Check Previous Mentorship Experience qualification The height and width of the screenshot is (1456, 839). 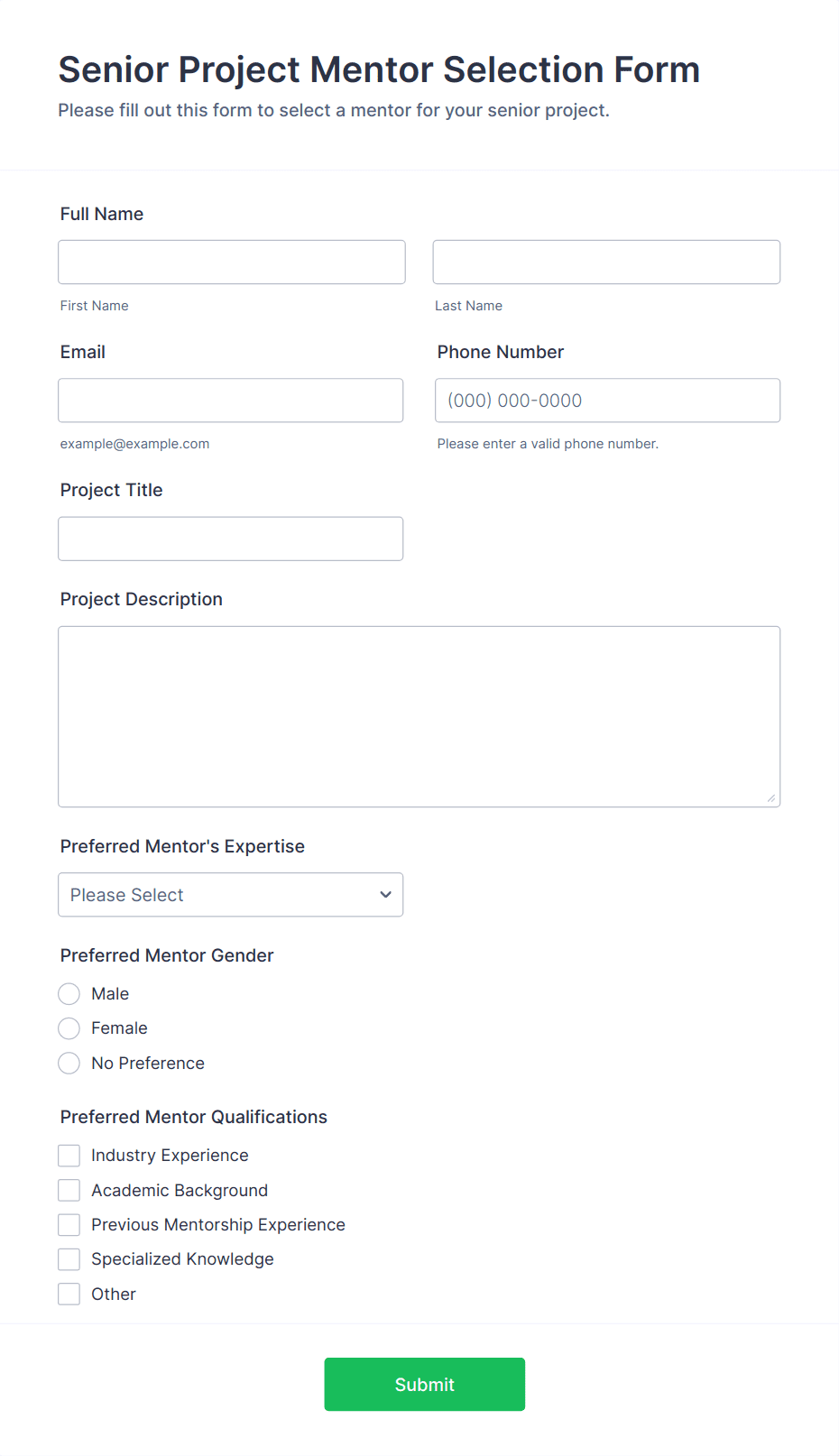pyautogui.click(x=69, y=1224)
